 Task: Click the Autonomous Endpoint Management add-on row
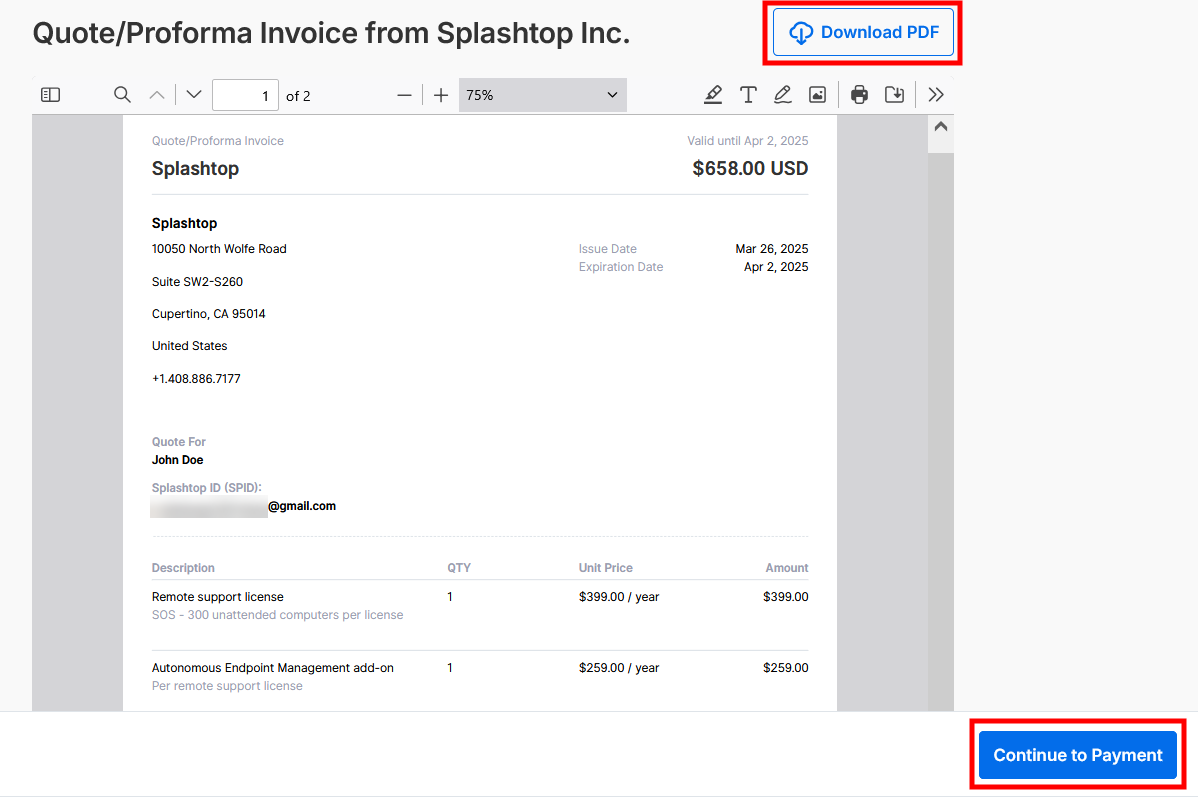pyautogui.click(x=273, y=667)
